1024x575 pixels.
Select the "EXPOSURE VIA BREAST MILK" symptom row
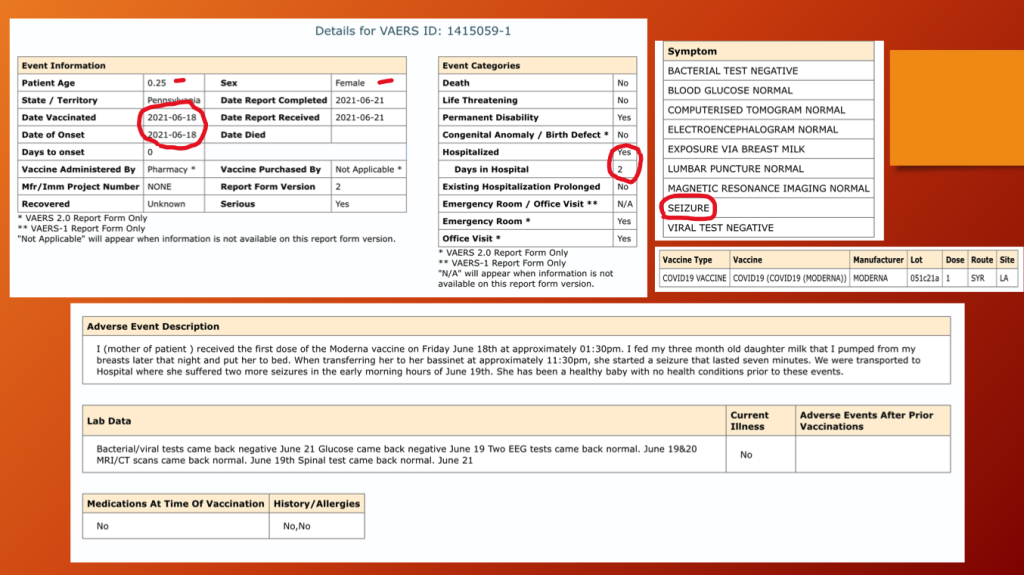tap(735, 149)
